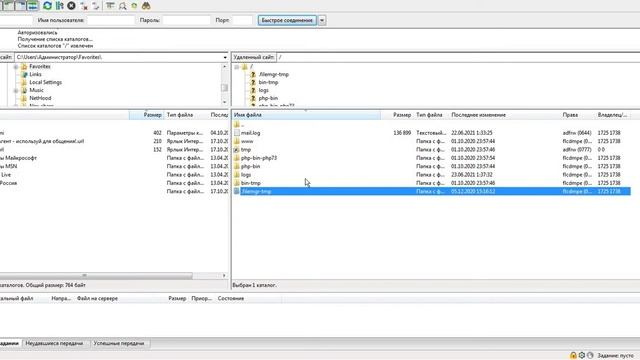Screen dimensions: 640x360
Task: Toggle the local directory tree view
Action: pyautogui.click(x=8, y=6)
